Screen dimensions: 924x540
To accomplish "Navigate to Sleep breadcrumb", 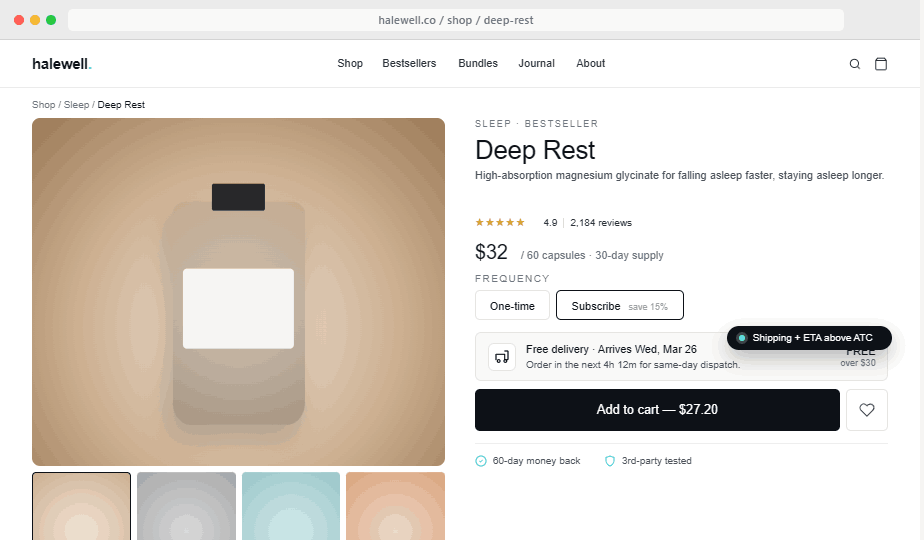I will coord(76,104).
